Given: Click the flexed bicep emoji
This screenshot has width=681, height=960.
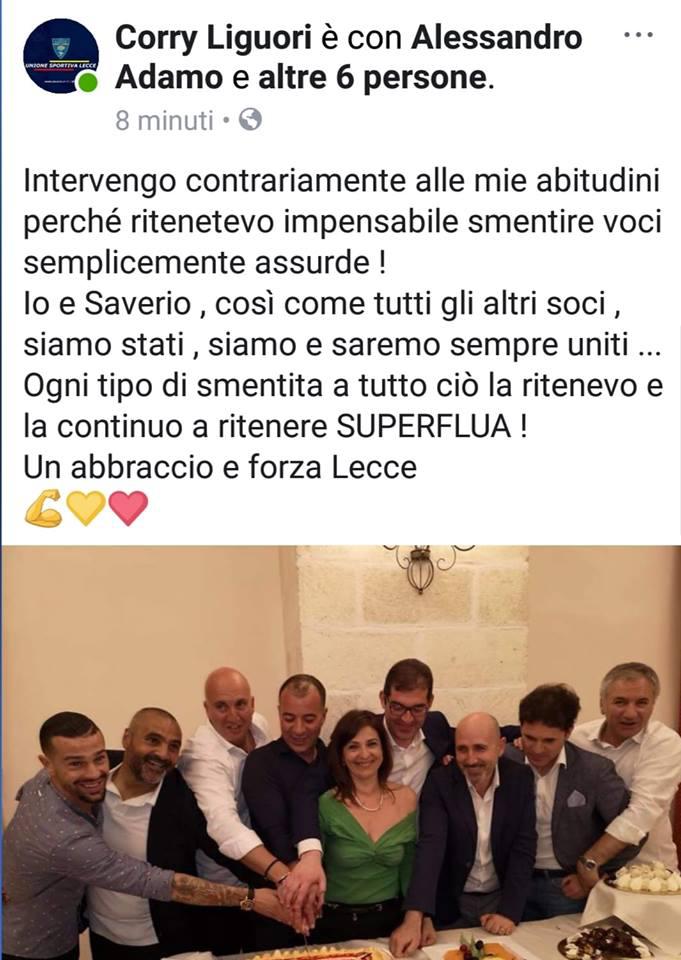Looking at the screenshot, I should 43,508.
